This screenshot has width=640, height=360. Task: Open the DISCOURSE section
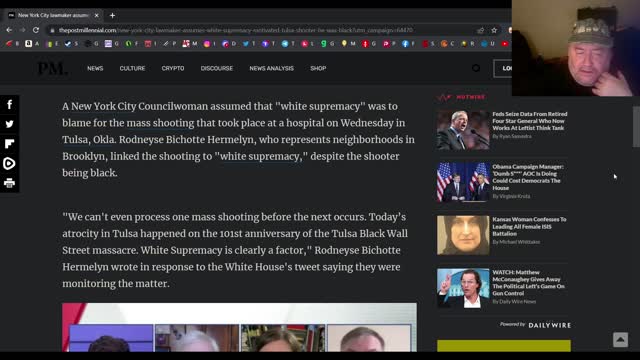tap(217, 68)
